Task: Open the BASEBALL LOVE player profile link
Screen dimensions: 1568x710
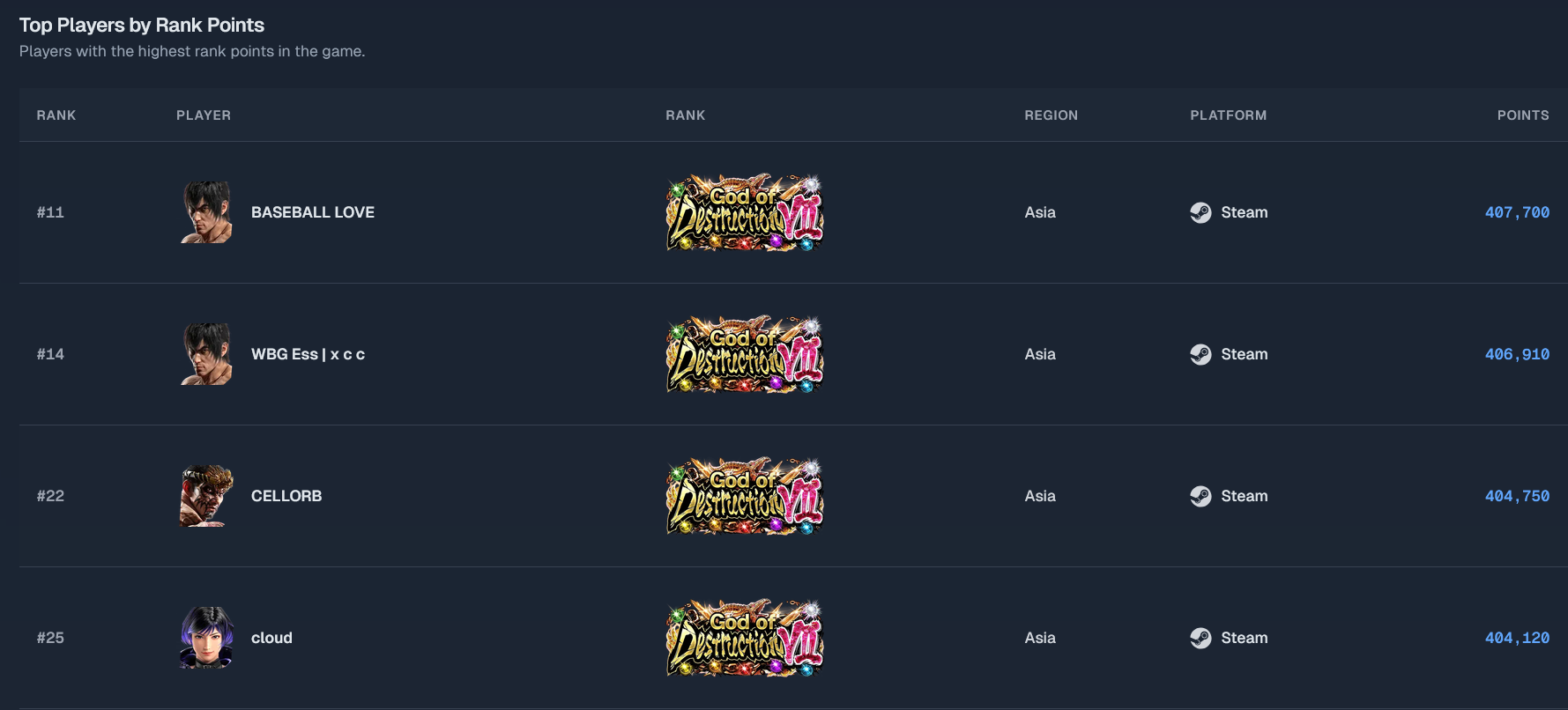Action: coord(313,212)
